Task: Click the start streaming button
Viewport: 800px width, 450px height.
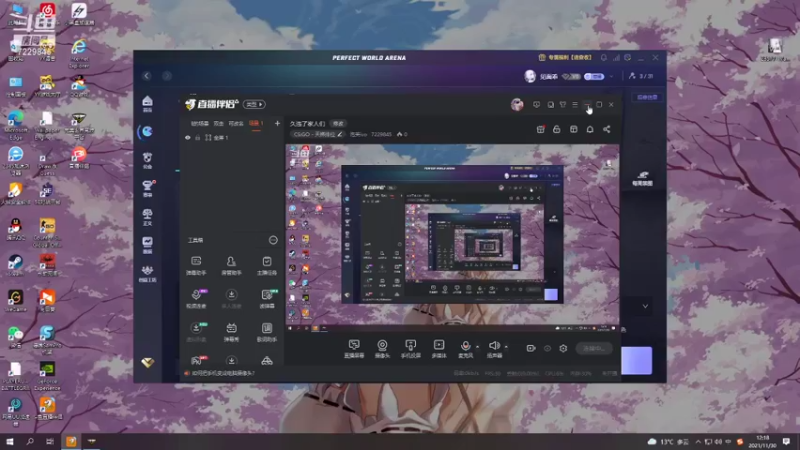Action: [x=594, y=348]
